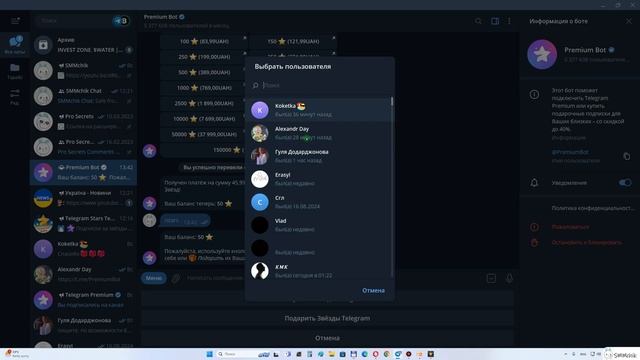Click the sidebar chat search field
Viewport: 640px width, 360px height.
[x=73, y=20]
